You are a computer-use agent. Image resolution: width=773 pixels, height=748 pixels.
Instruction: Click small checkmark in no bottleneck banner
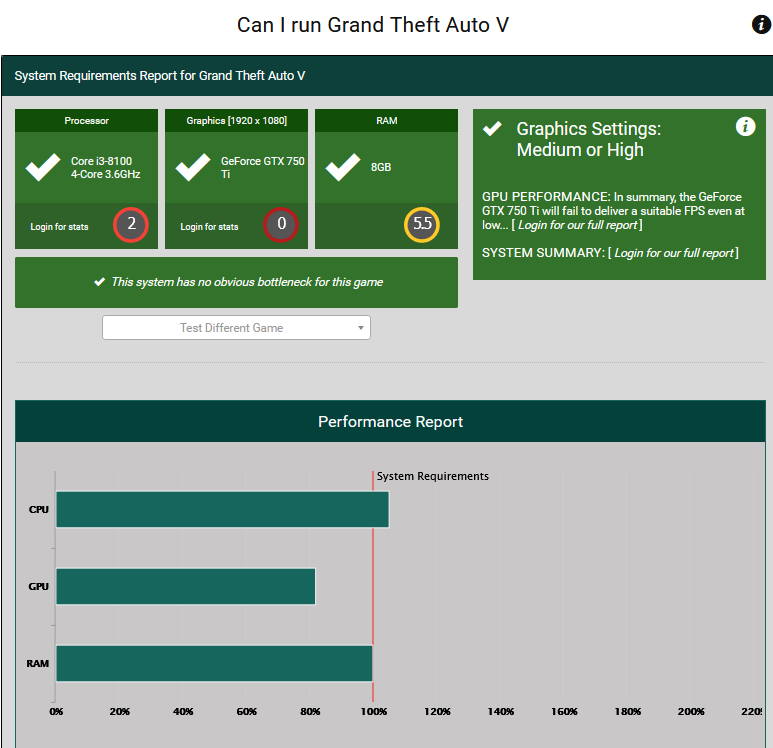tap(100, 282)
